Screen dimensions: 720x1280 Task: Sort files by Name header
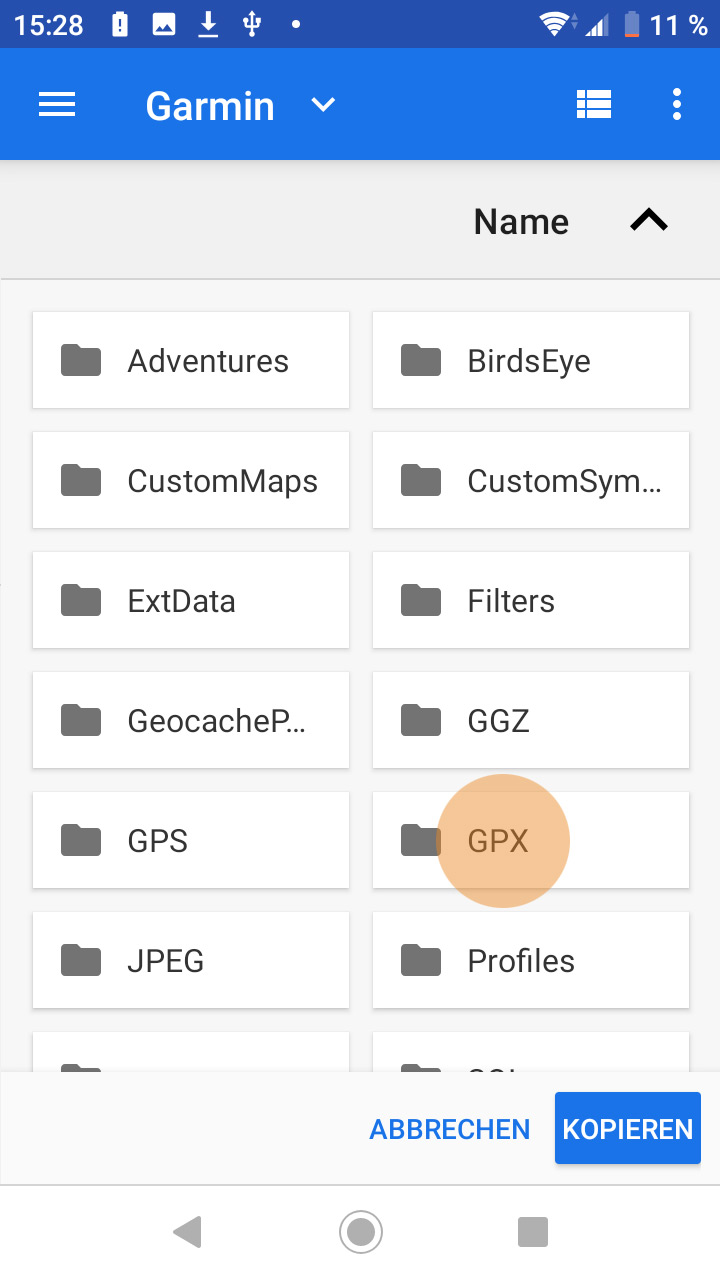[521, 222]
